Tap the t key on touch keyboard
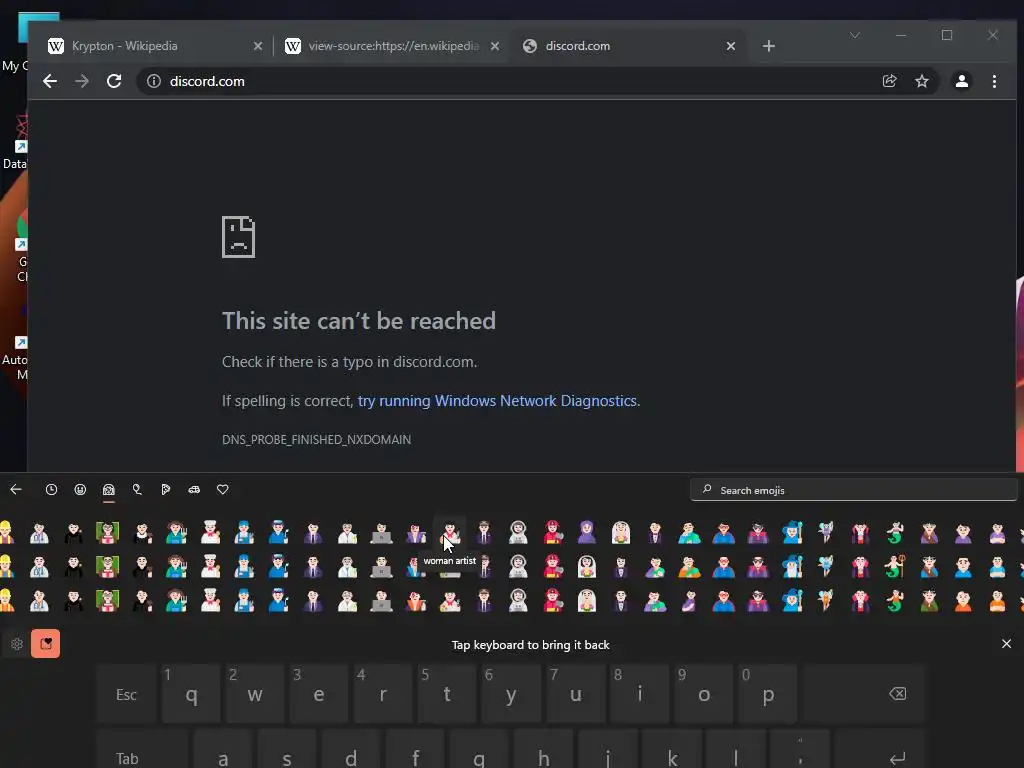 tap(447, 694)
